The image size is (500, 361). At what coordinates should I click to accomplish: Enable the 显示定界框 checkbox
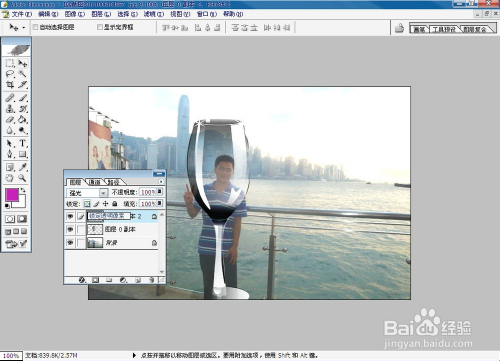(x=100, y=27)
